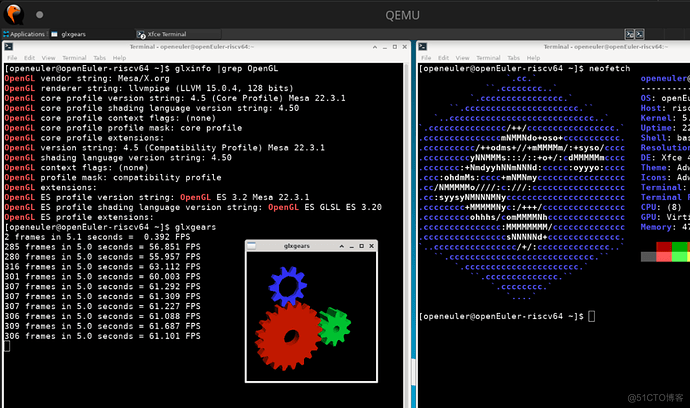The height and width of the screenshot is (408, 690).
Task: Open Edit menu in left terminal
Action: (x=30, y=57)
